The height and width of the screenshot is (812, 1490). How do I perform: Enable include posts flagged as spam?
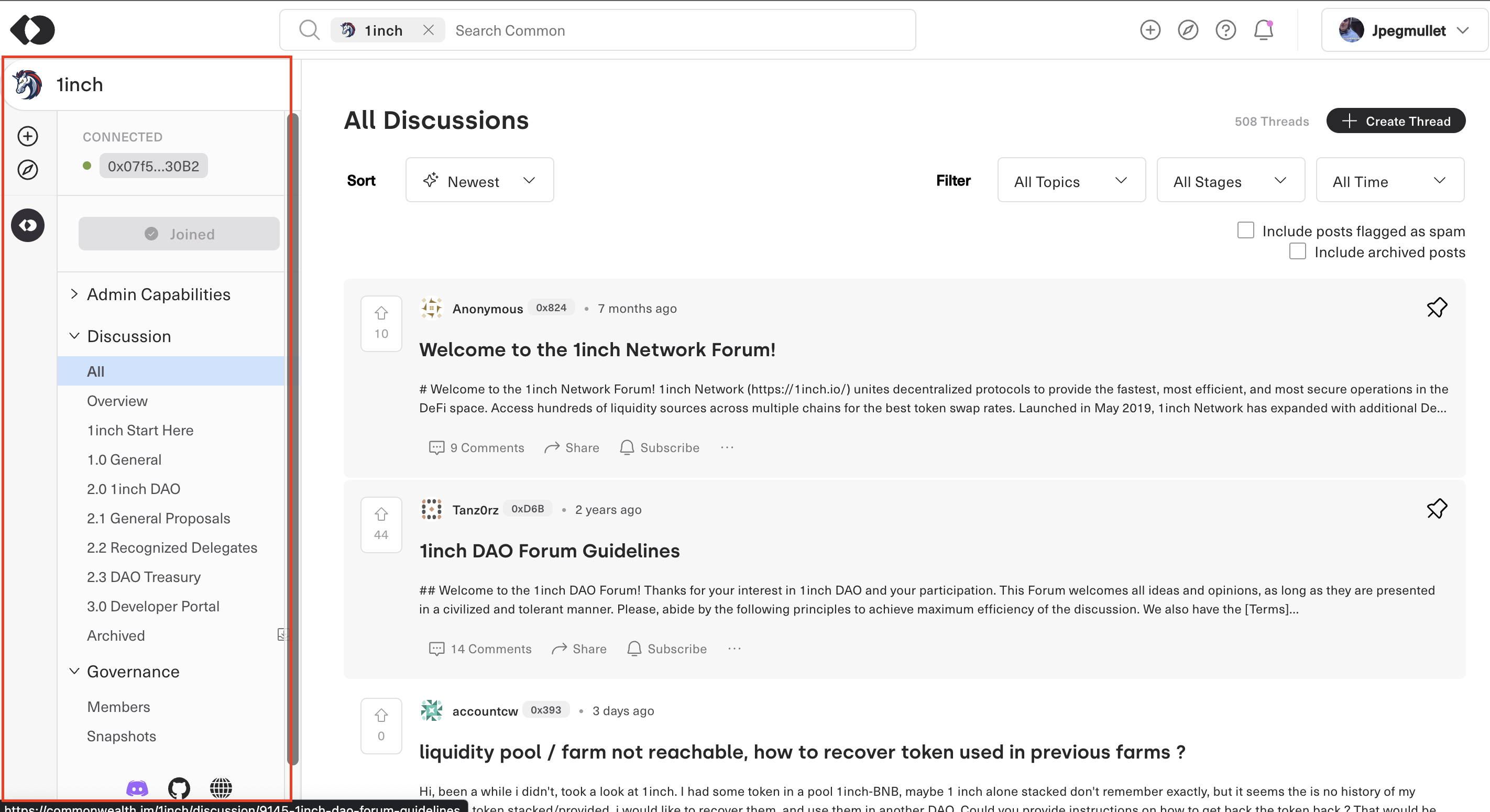[1245, 230]
